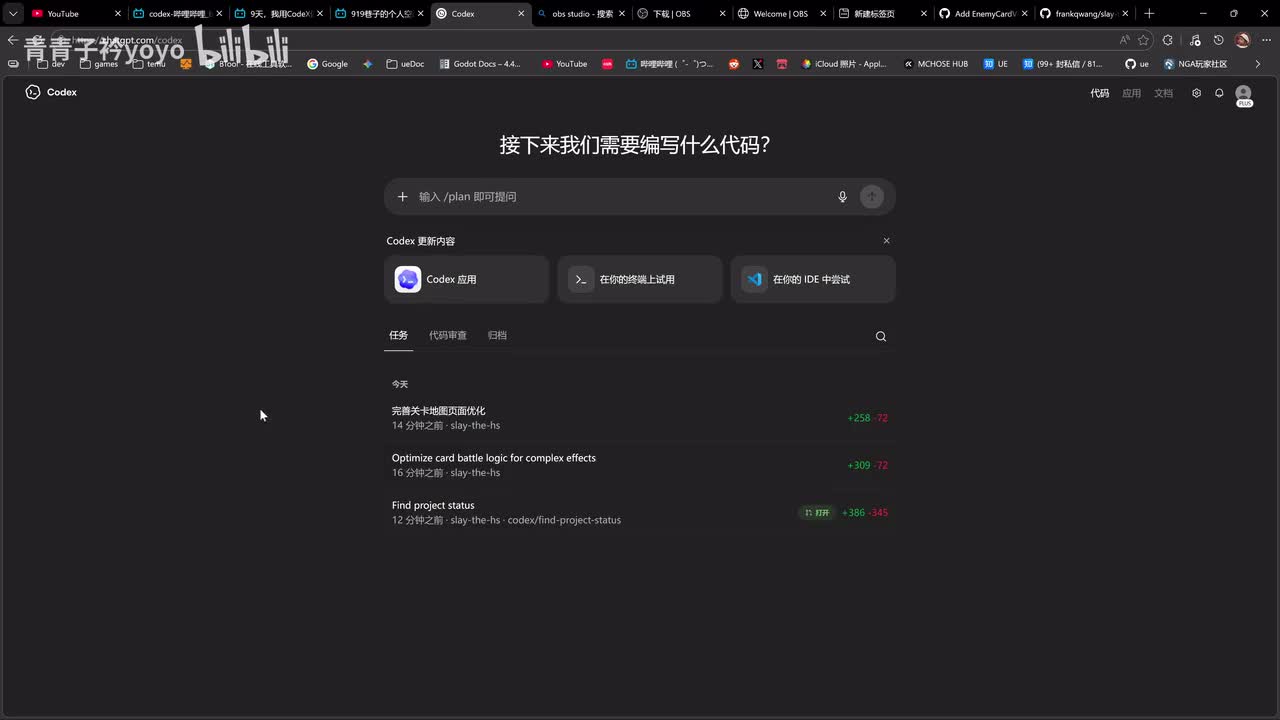The width and height of the screenshot is (1280, 720).
Task: Open the Godot Docs bookmark
Action: [480, 64]
